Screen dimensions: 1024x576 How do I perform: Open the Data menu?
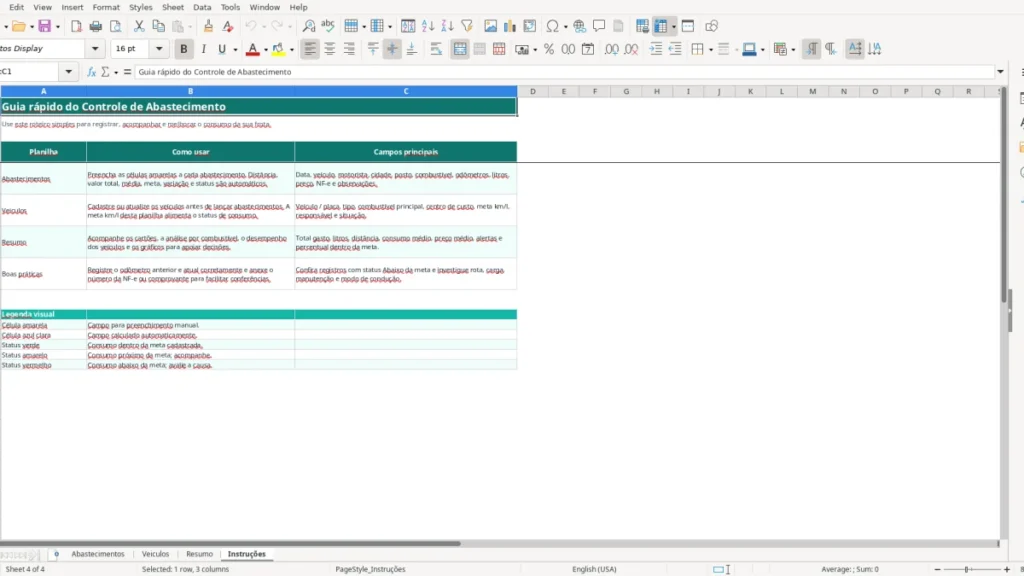(202, 7)
